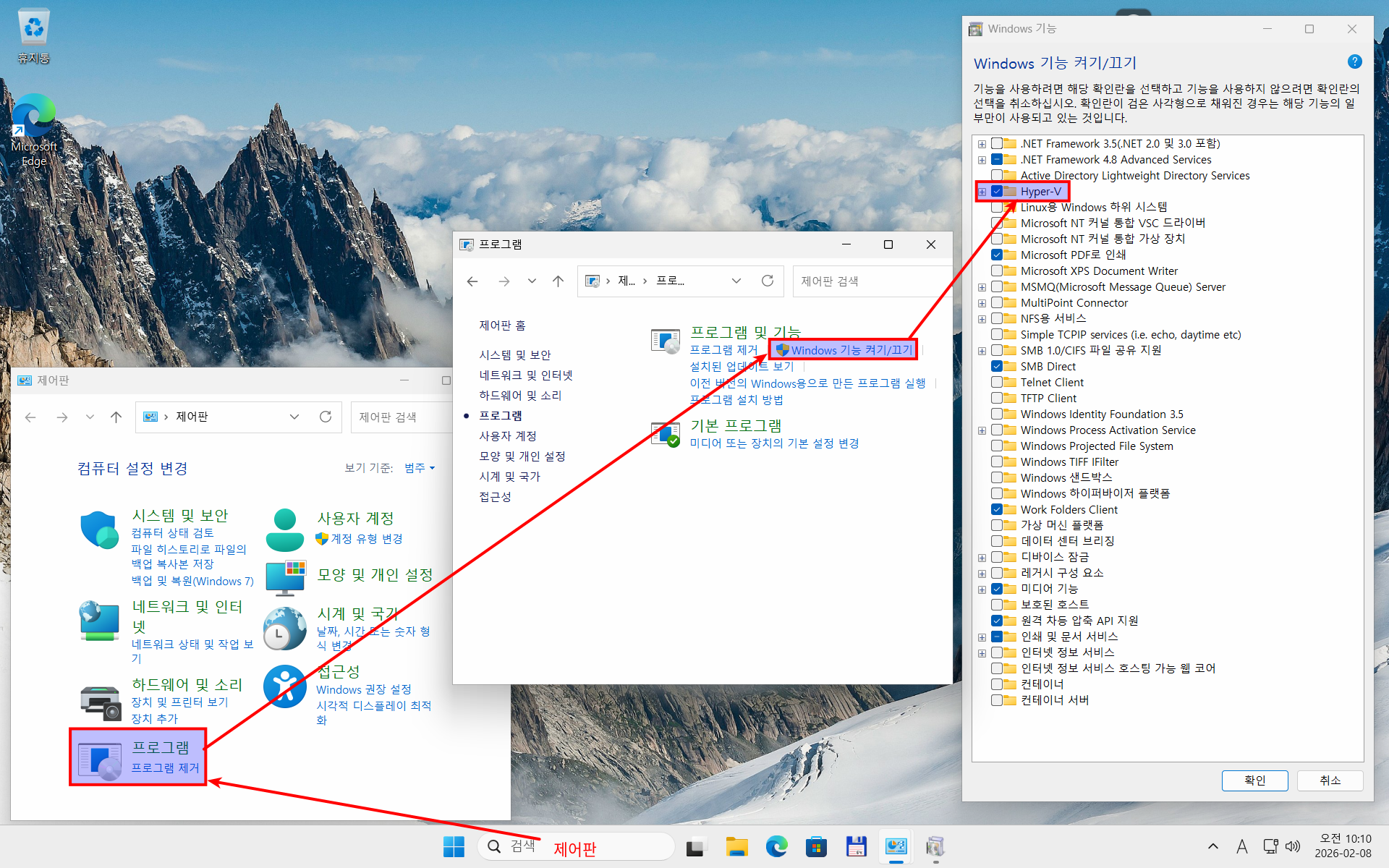The height and width of the screenshot is (868, 1389).
Task: Click 기본 프로그램 icon
Action: pyautogui.click(x=665, y=434)
